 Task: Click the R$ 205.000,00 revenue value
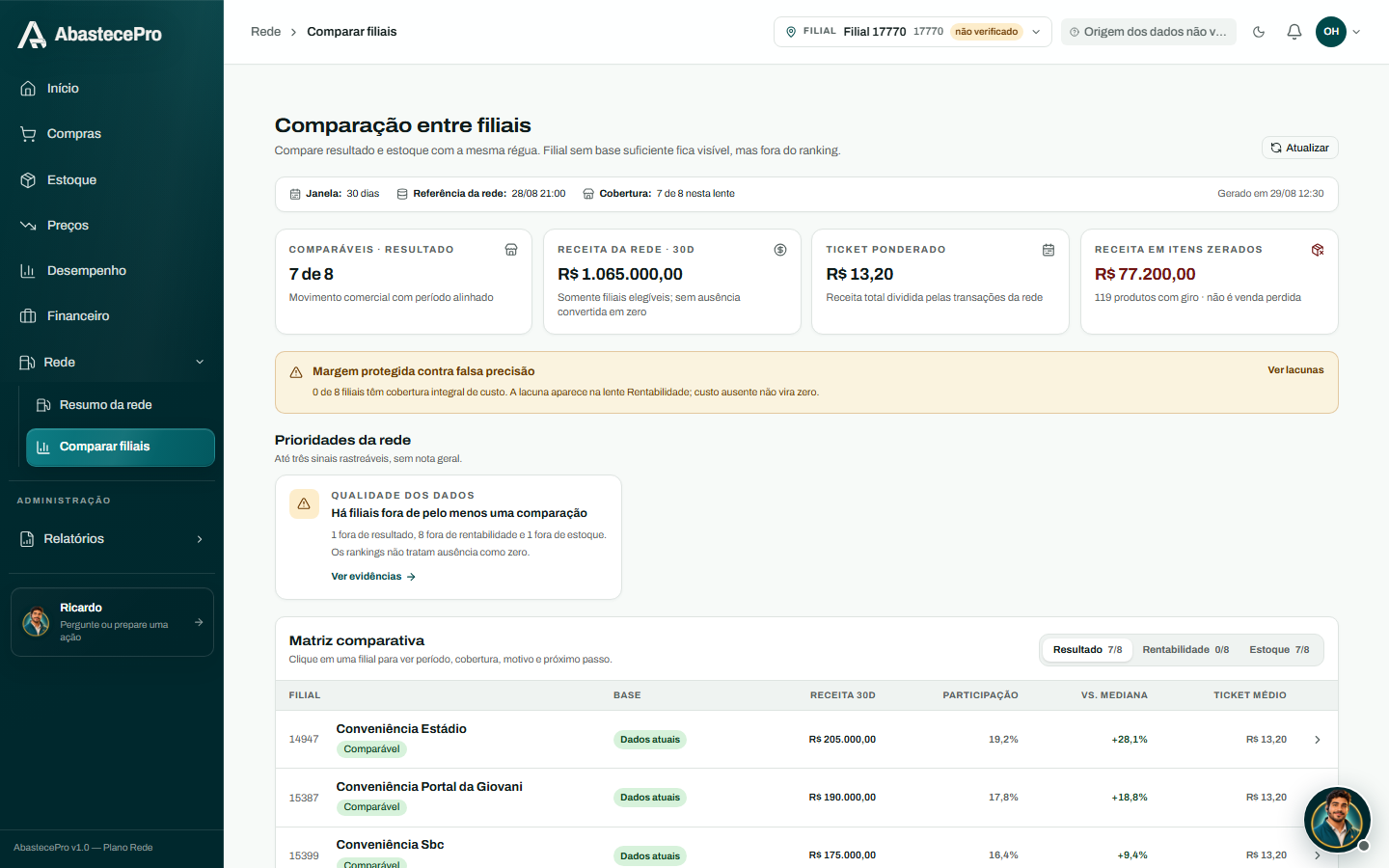tap(842, 740)
